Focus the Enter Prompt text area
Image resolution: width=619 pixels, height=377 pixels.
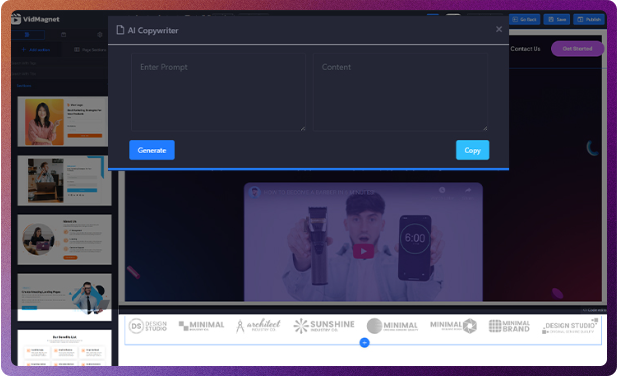(218, 92)
